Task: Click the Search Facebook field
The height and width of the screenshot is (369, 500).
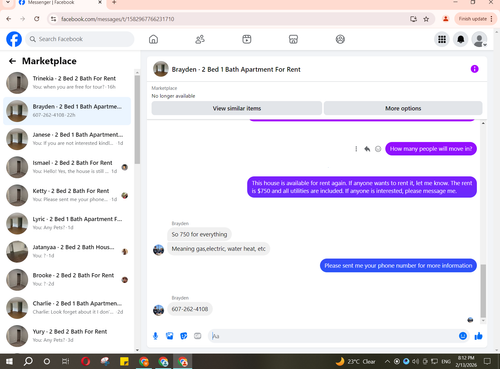Action: pos(80,39)
